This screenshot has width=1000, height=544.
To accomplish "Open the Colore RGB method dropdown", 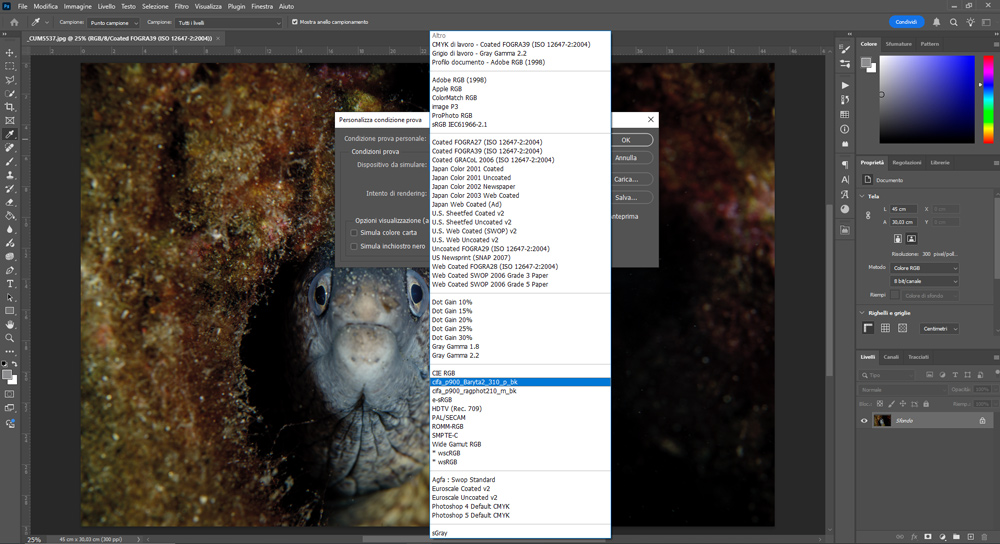I will pos(925,268).
